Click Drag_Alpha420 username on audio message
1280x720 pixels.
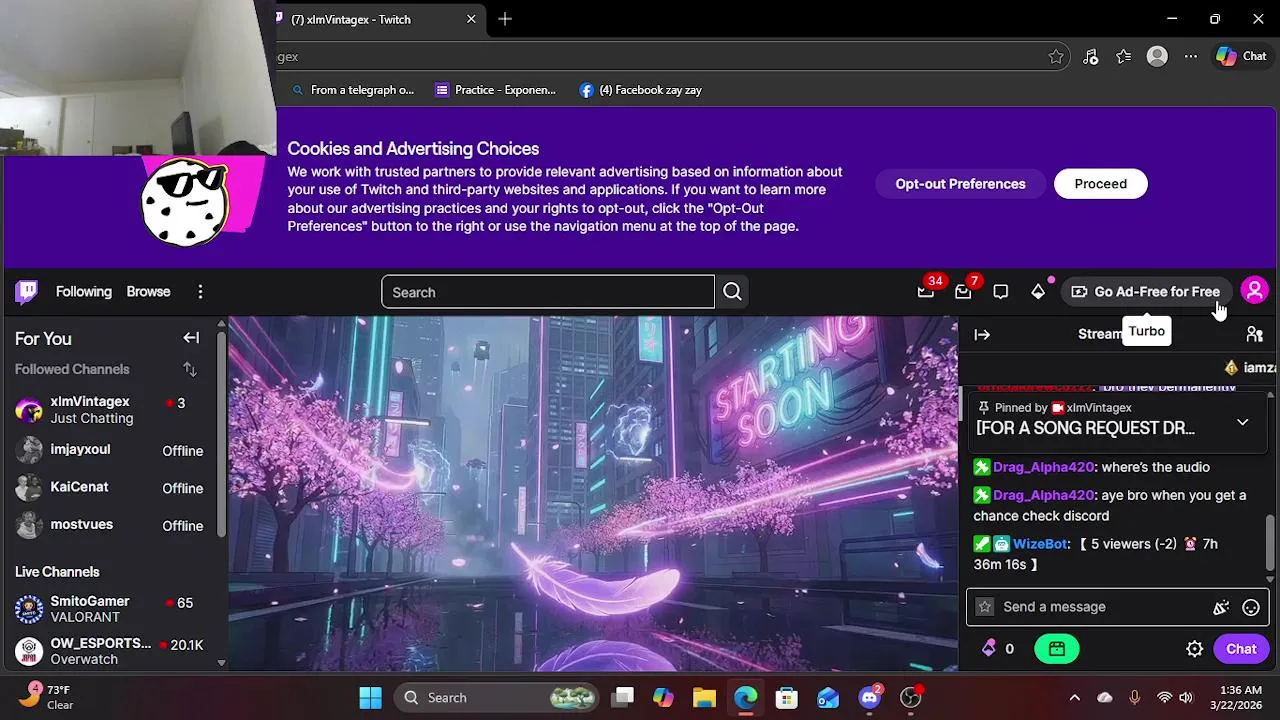tap(1044, 467)
